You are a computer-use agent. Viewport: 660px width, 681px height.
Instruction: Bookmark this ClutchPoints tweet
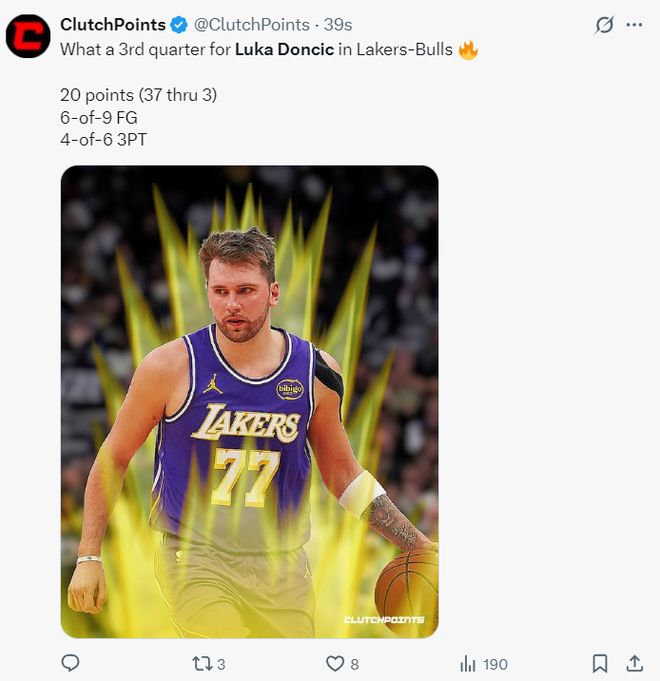click(599, 663)
